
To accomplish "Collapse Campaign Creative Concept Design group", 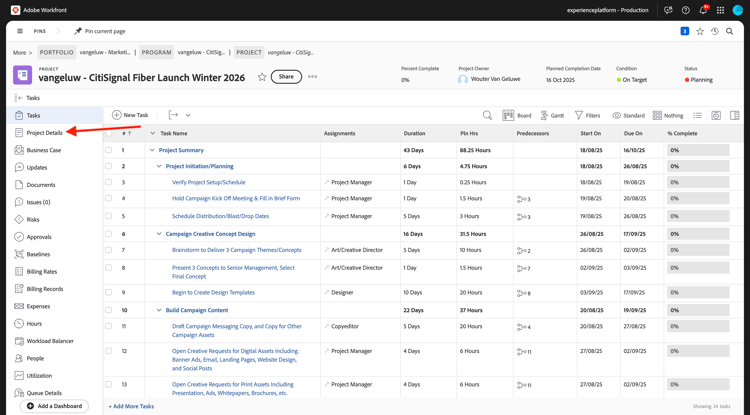I will click(159, 234).
